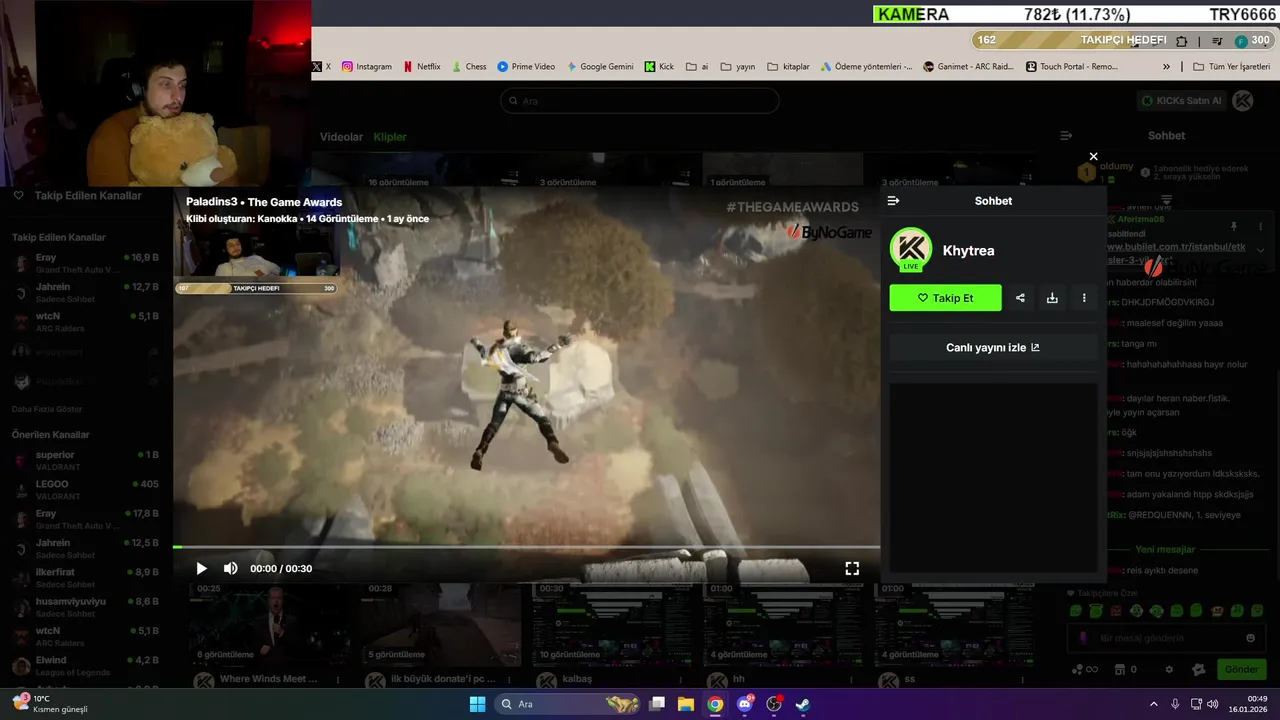Open Instagram bookmark
Screen dimensions: 1280x720
click(x=366, y=67)
